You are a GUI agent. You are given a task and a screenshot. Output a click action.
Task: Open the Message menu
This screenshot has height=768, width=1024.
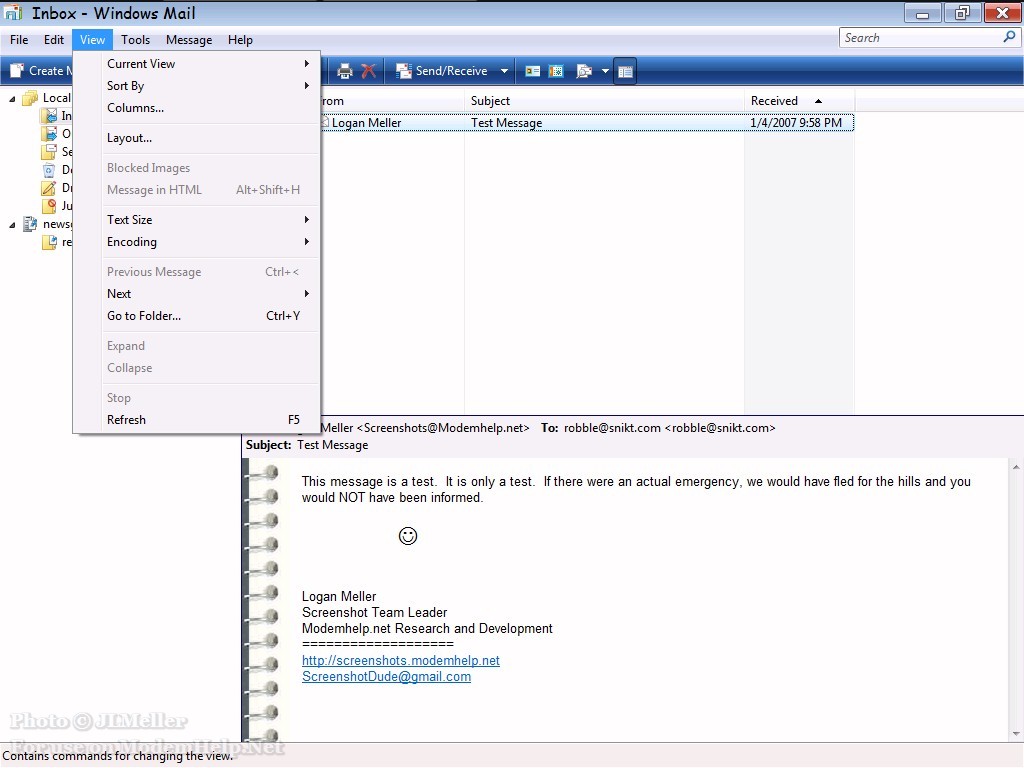point(189,40)
